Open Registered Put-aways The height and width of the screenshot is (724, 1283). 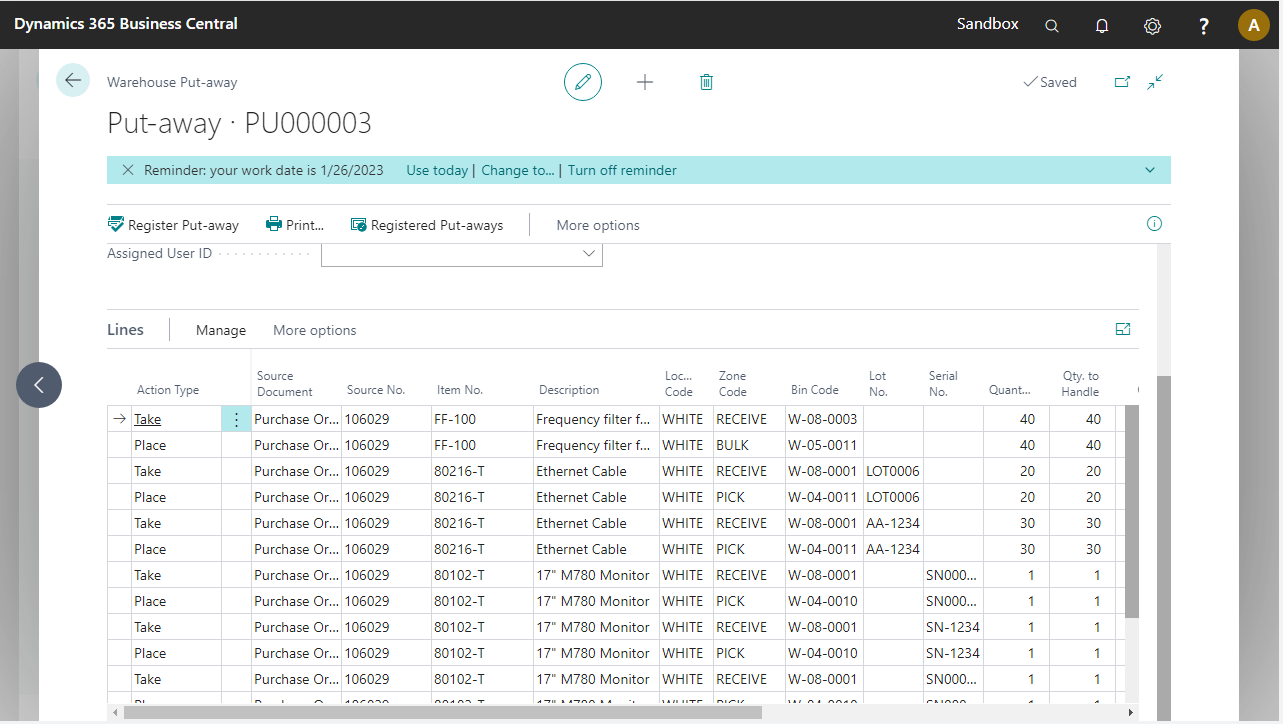click(x=427, y=225)
